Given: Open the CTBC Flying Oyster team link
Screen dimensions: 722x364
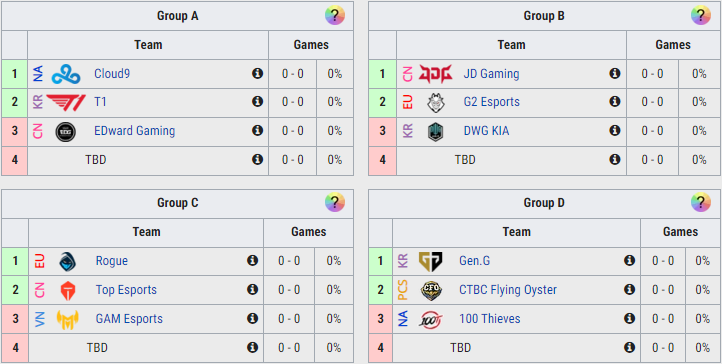Looking at the screenshot, I should [508, 290].
